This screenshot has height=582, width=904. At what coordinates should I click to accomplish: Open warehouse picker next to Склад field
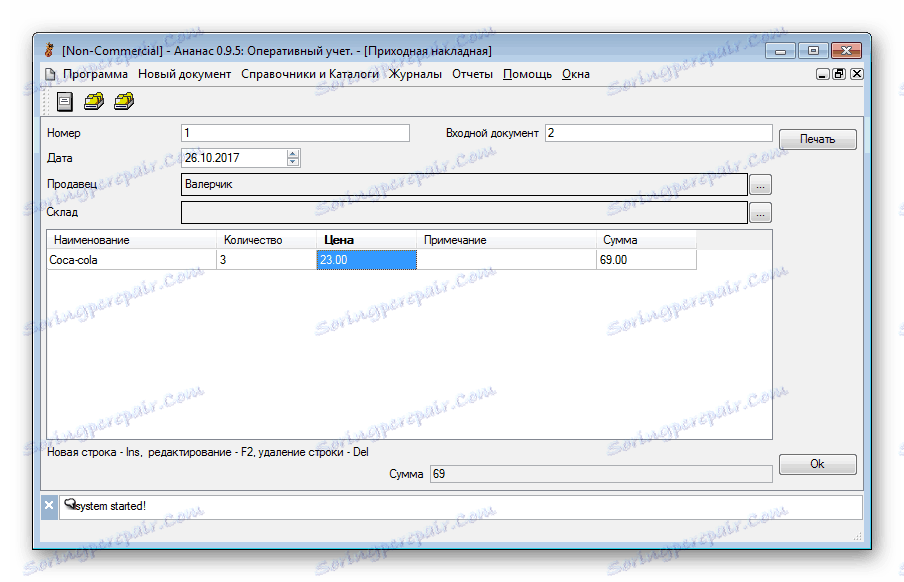point(760,213)
